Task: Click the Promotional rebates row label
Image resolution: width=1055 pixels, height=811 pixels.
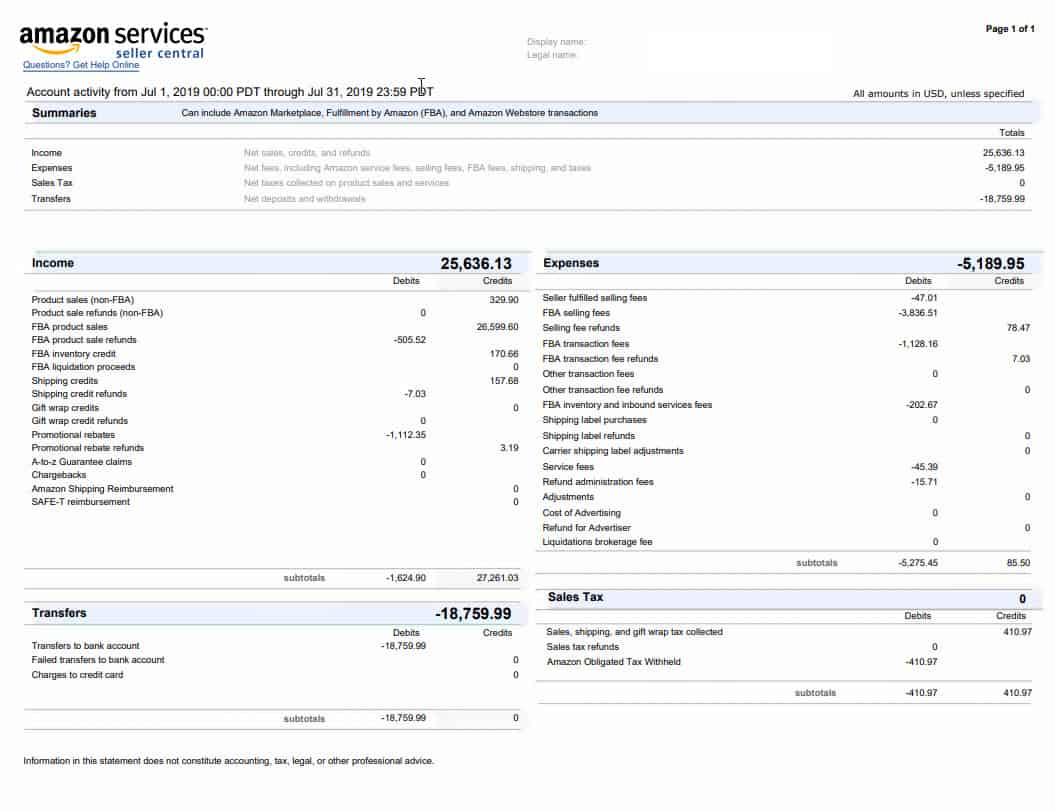Action: coord(73,435)
